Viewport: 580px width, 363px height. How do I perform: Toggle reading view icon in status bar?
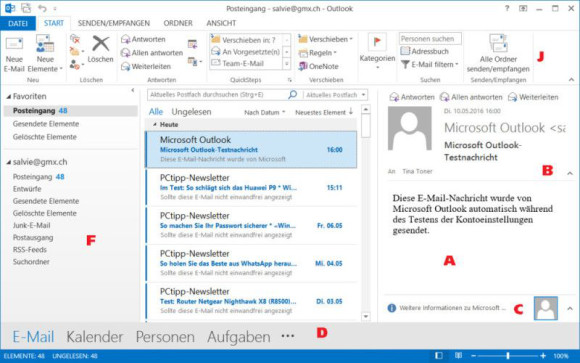click(x=458, y=356)
